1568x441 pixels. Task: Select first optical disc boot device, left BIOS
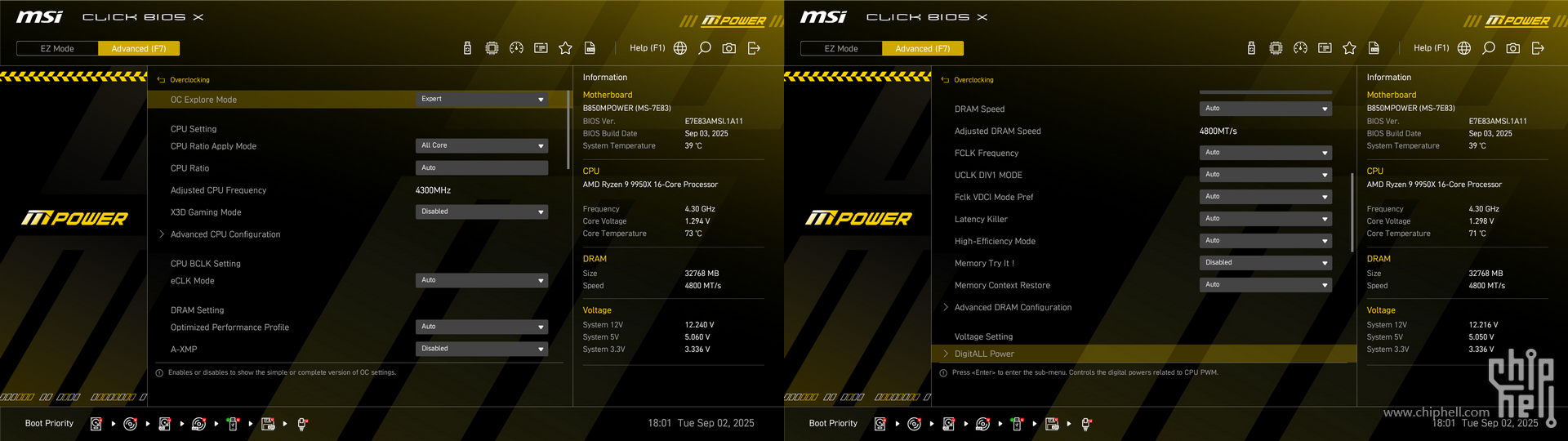point(130,424)
